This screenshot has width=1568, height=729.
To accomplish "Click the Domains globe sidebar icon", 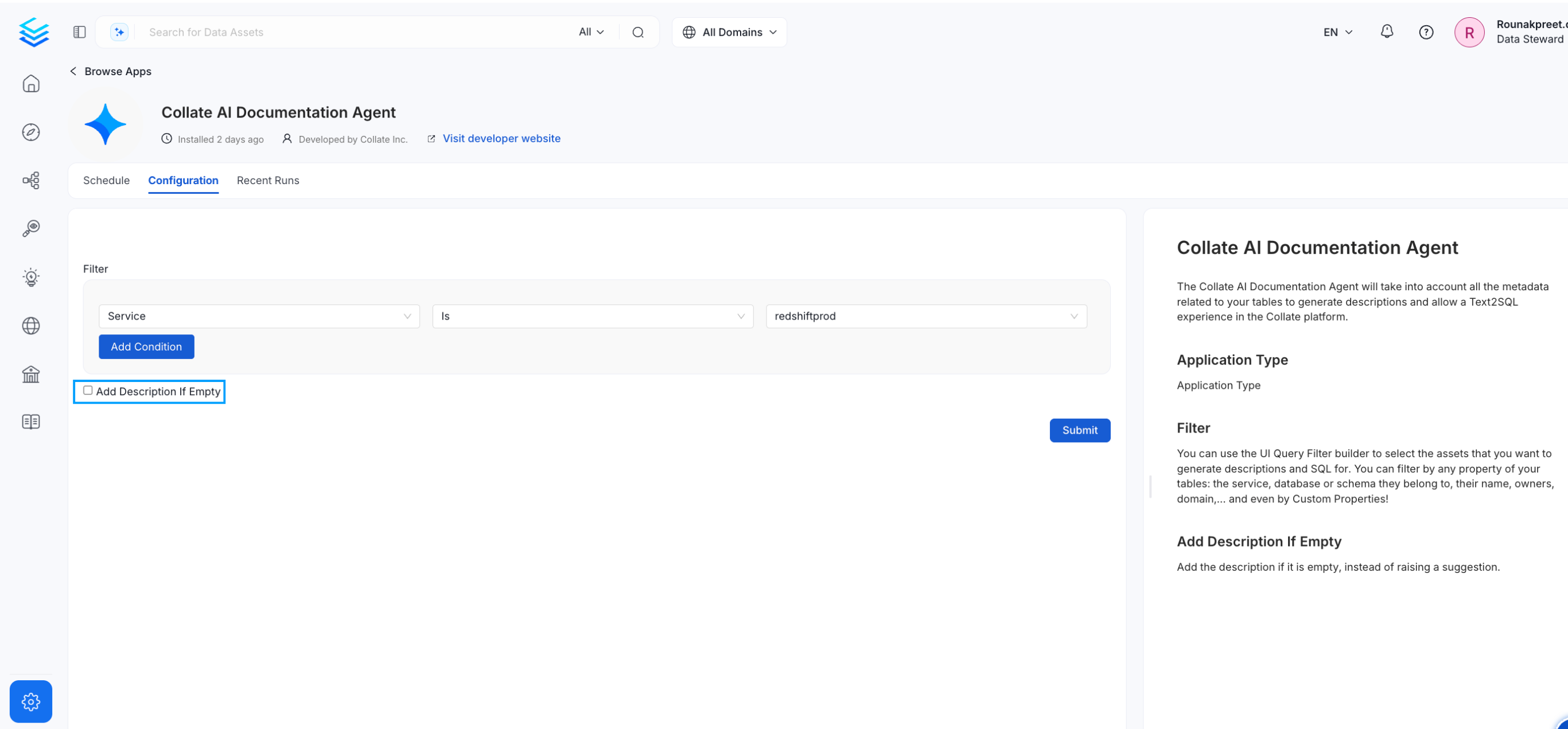I will (31, 326).
